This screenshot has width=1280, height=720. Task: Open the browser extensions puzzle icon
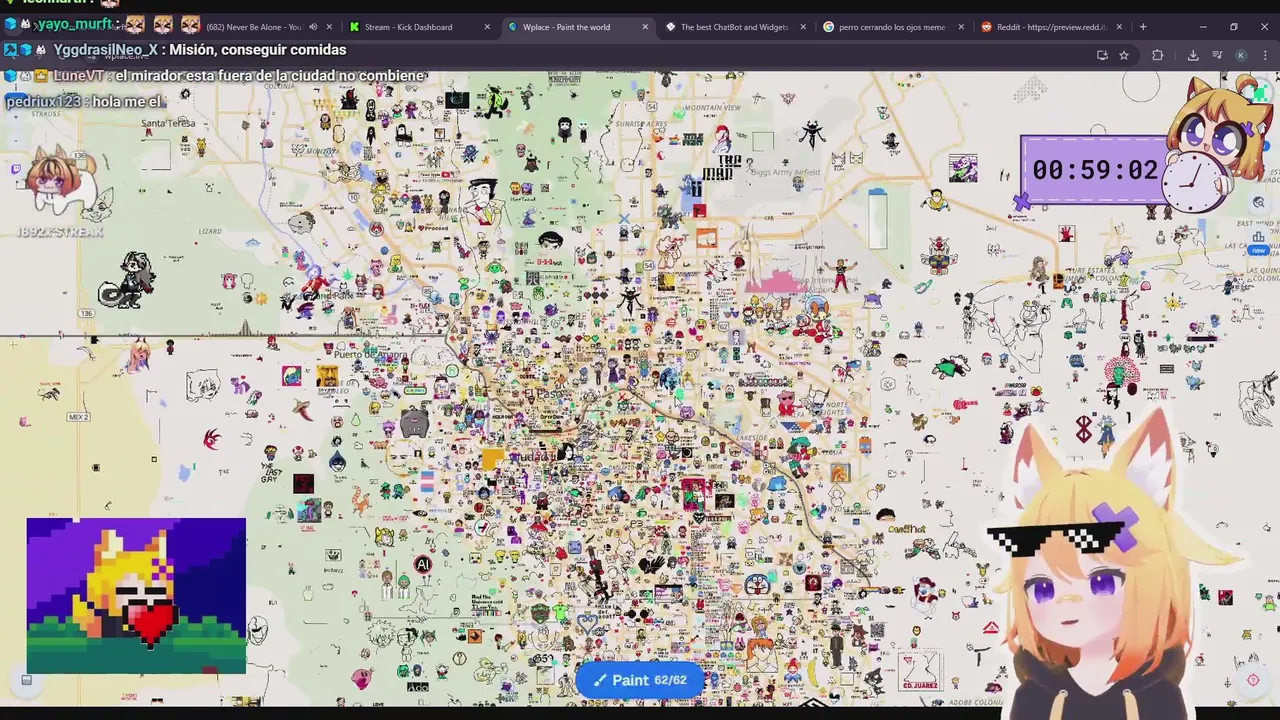pos(1158,55)
